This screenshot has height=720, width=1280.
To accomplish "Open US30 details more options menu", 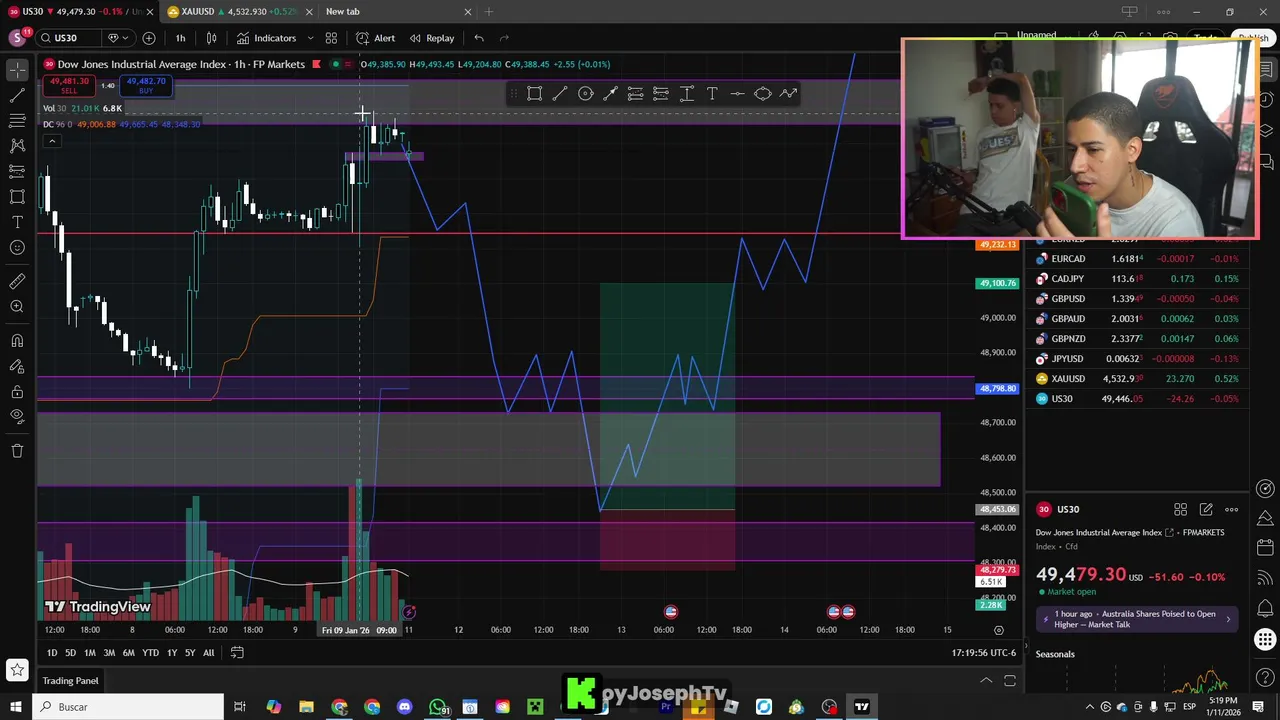I will (1231, 510).
